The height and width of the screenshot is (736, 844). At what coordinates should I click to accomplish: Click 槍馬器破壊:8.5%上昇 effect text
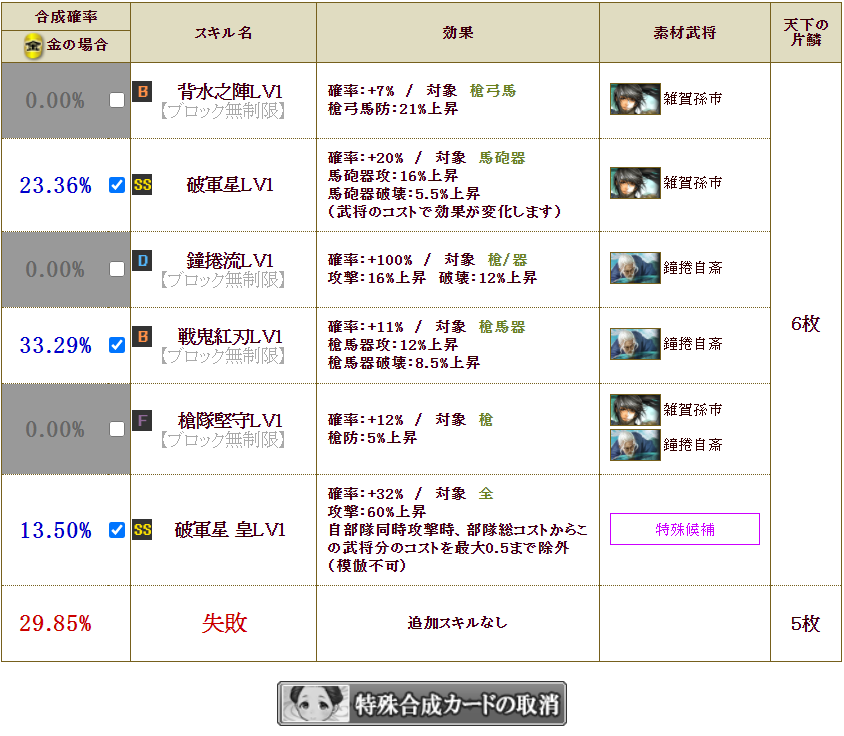click(x=404, y=363)
